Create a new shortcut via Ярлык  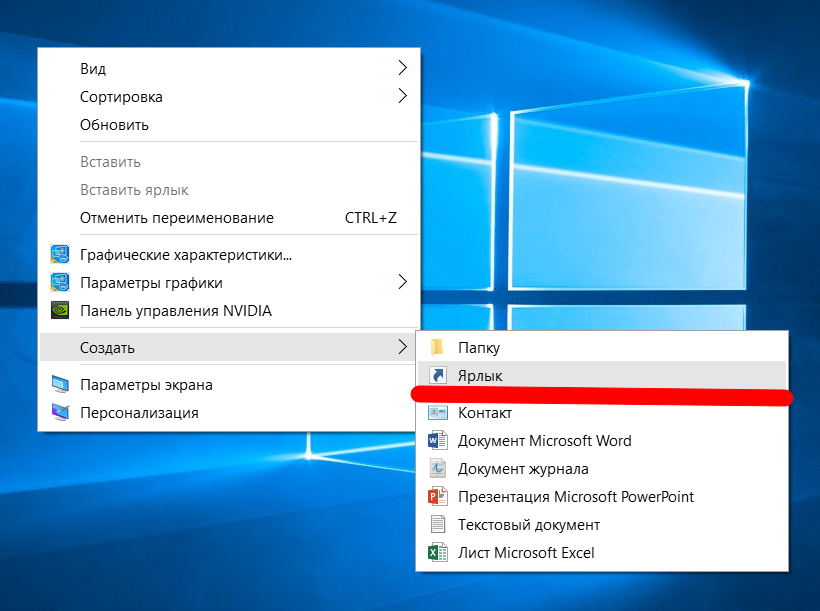pos(602,375)
